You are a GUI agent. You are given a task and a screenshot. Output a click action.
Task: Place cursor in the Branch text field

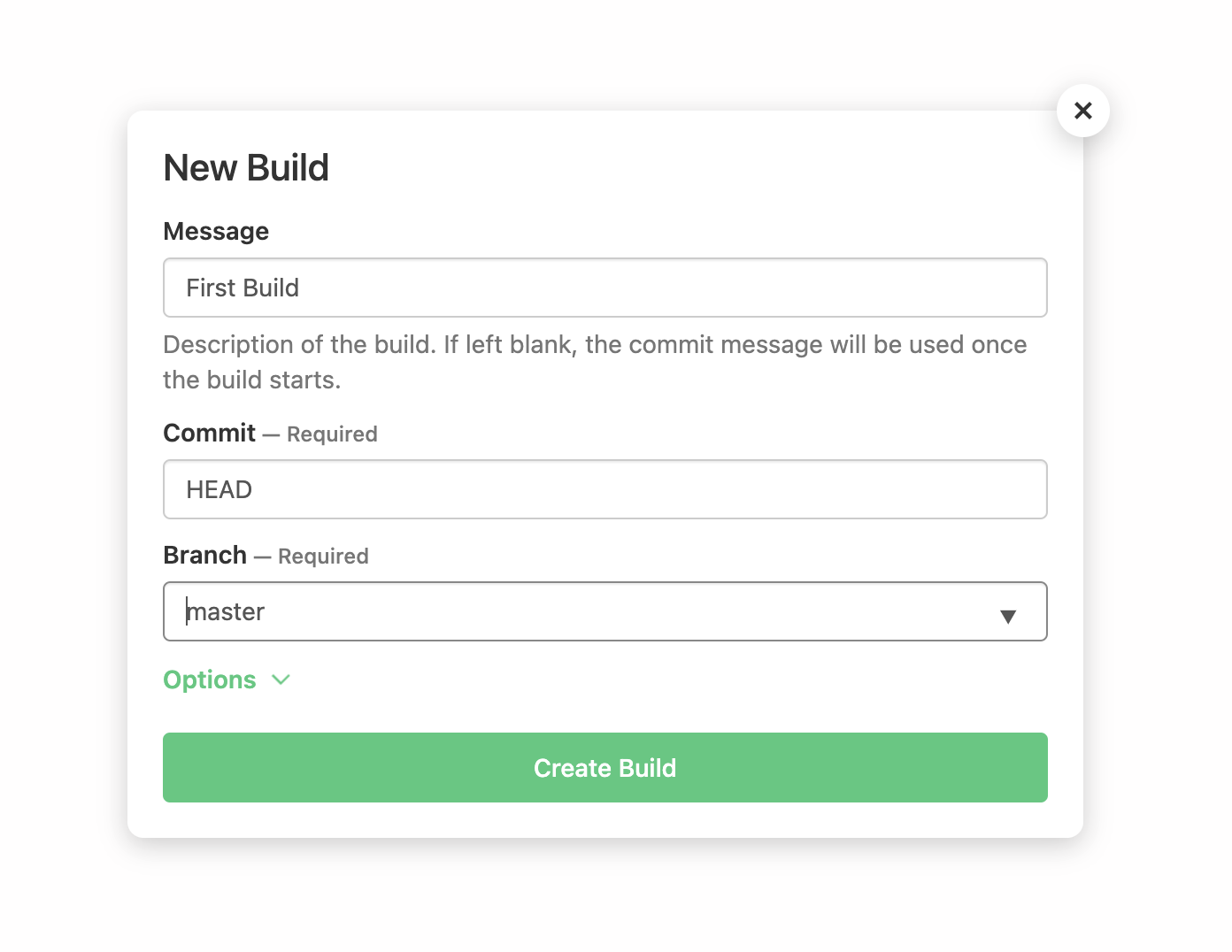(531, 611)
